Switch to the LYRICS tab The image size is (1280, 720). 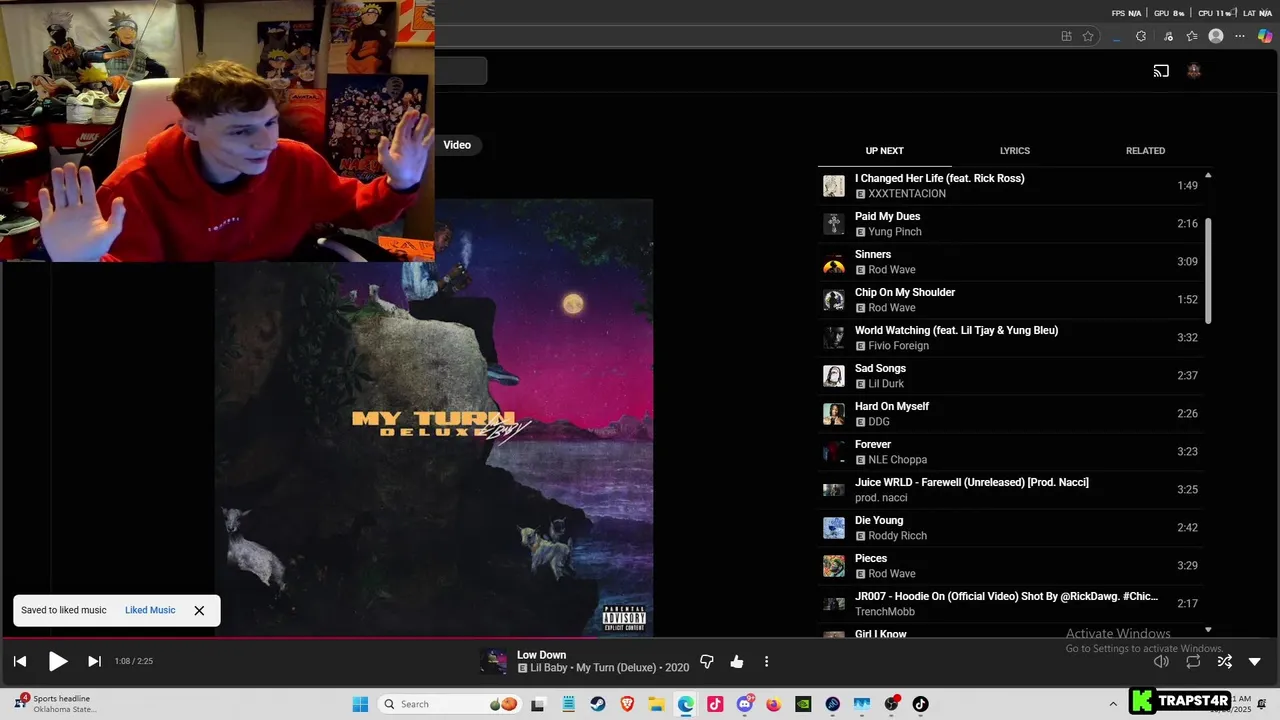coord(1015,151)
